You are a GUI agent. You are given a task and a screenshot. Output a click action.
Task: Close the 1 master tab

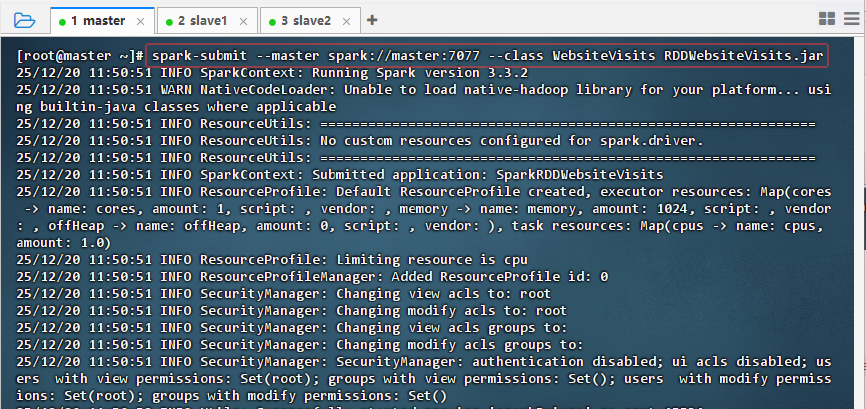140,22
